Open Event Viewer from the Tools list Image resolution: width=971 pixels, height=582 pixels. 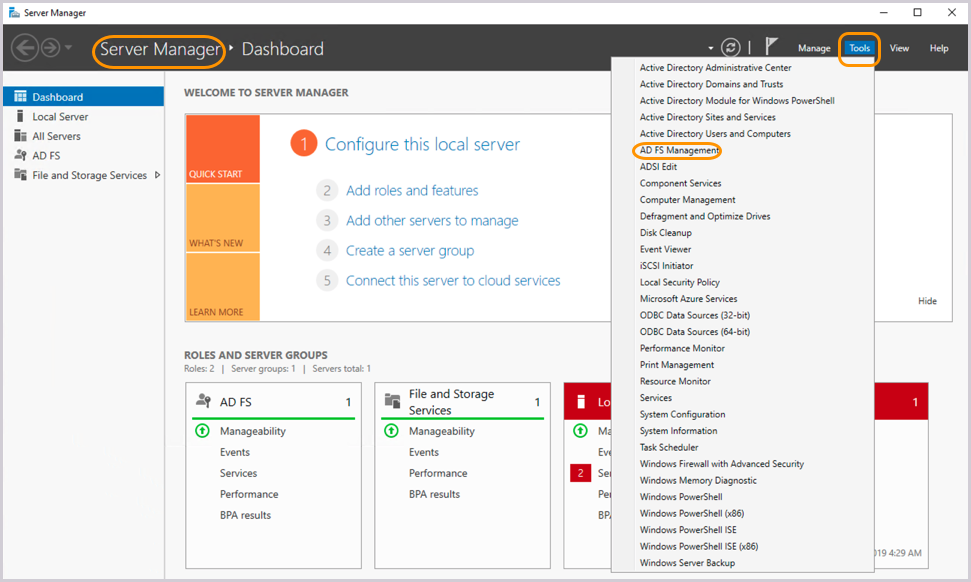click(x=665, y=249)
